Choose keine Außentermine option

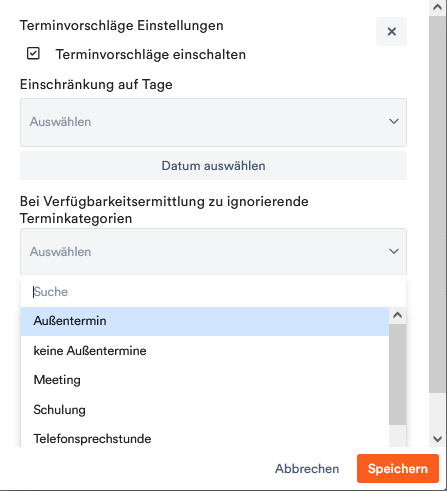point(205,351)
